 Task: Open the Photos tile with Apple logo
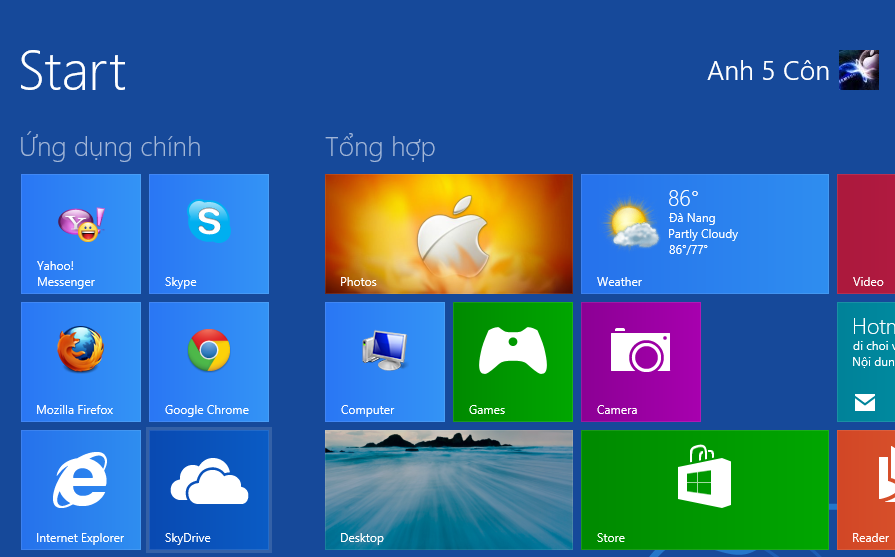pyautogui.click(x=449, y=234)
